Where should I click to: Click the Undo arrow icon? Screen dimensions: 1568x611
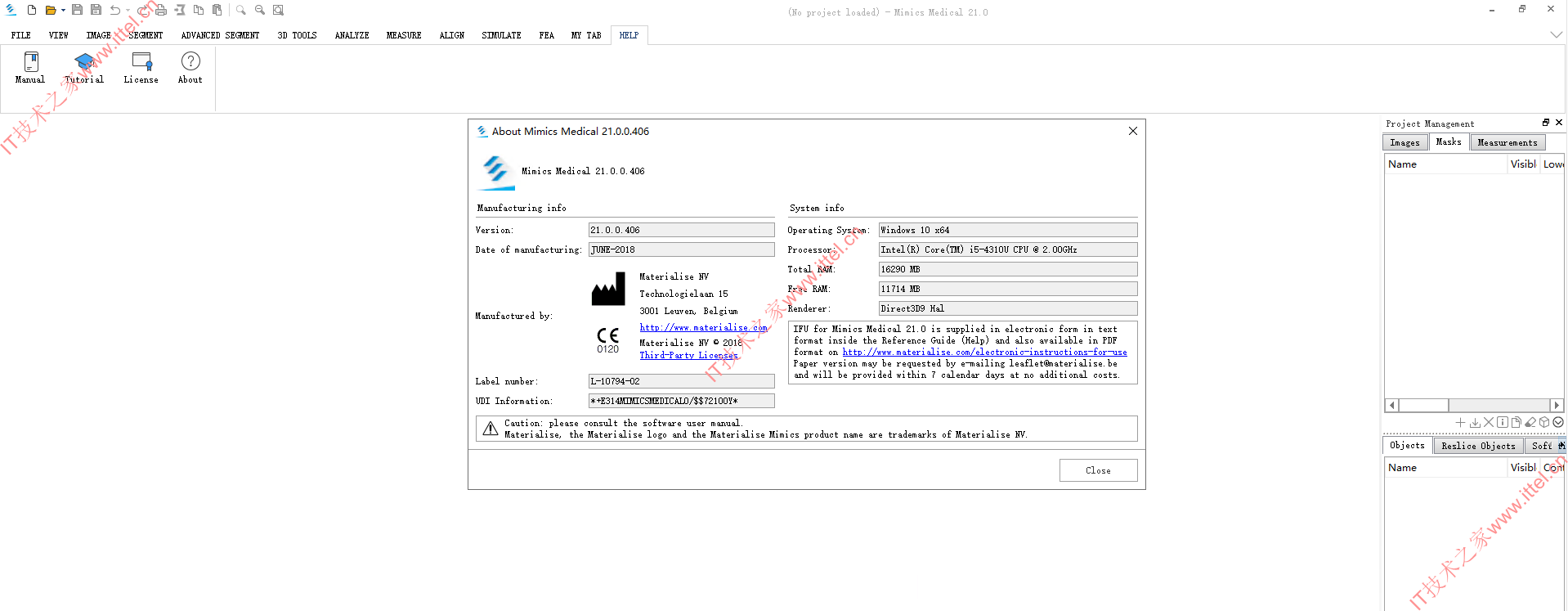tap(115, 10)
